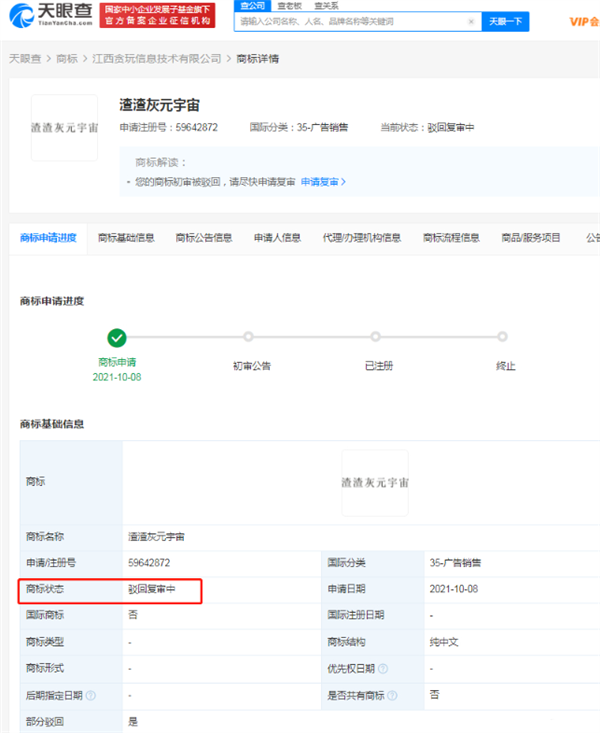Open the 商标流程信息 tab
600x733 pixels.
click(451, 238)
